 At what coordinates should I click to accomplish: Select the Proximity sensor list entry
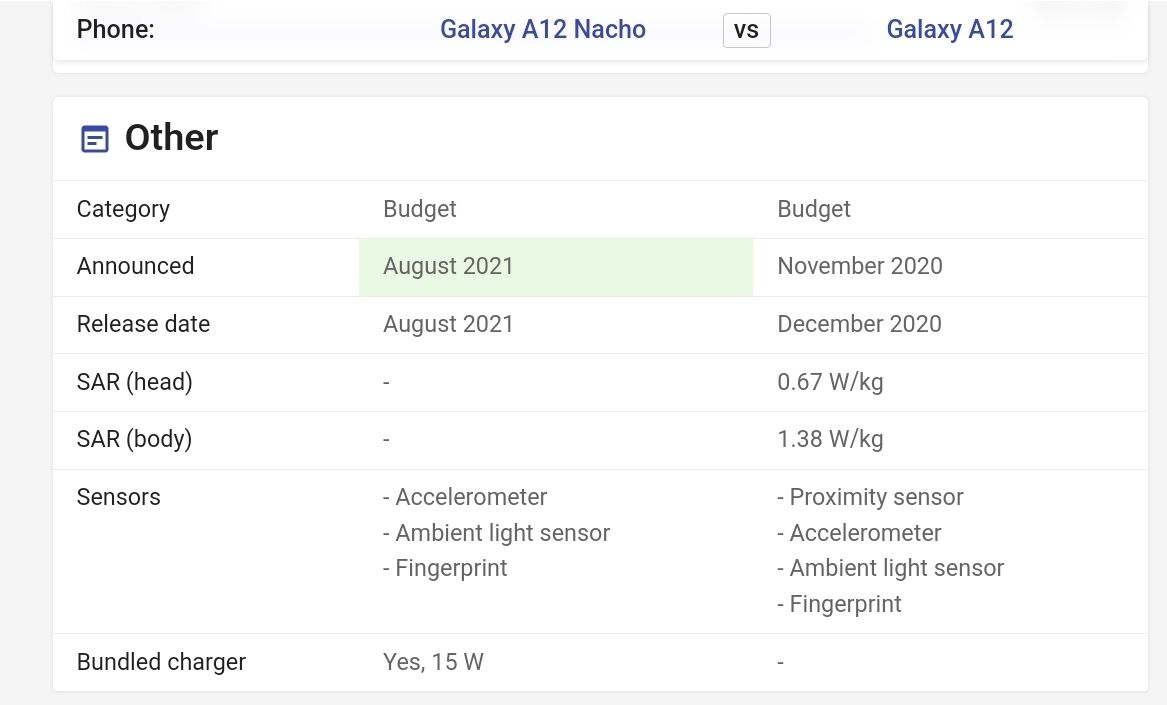(870, 497)
